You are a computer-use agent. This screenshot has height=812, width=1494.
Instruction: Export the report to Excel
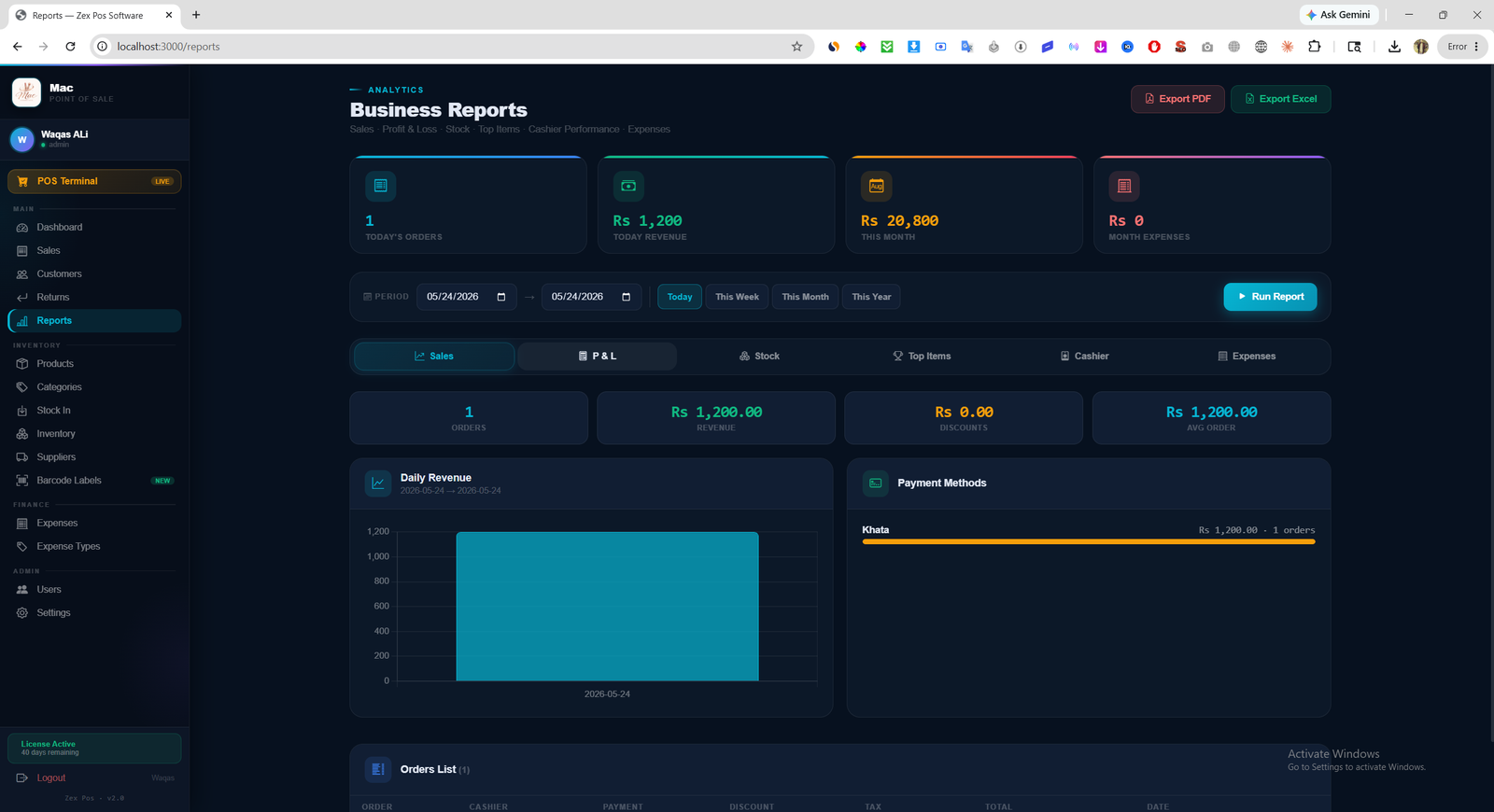(x=1280, y=99)
